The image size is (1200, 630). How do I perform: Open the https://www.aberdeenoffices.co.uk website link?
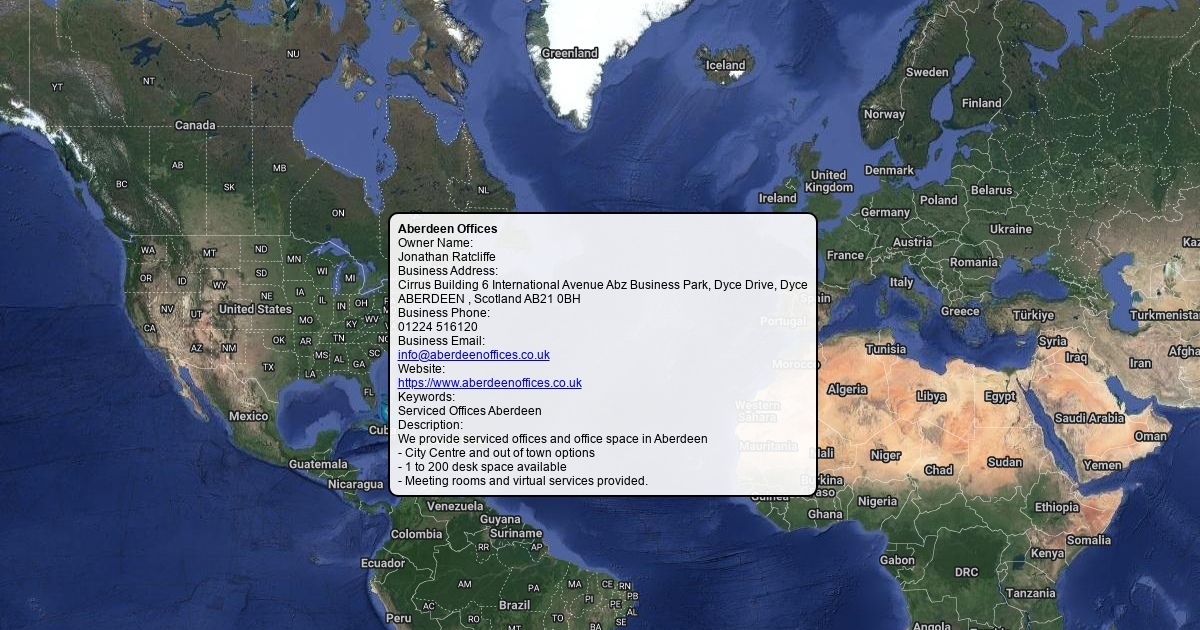click(x=490, y=383)
